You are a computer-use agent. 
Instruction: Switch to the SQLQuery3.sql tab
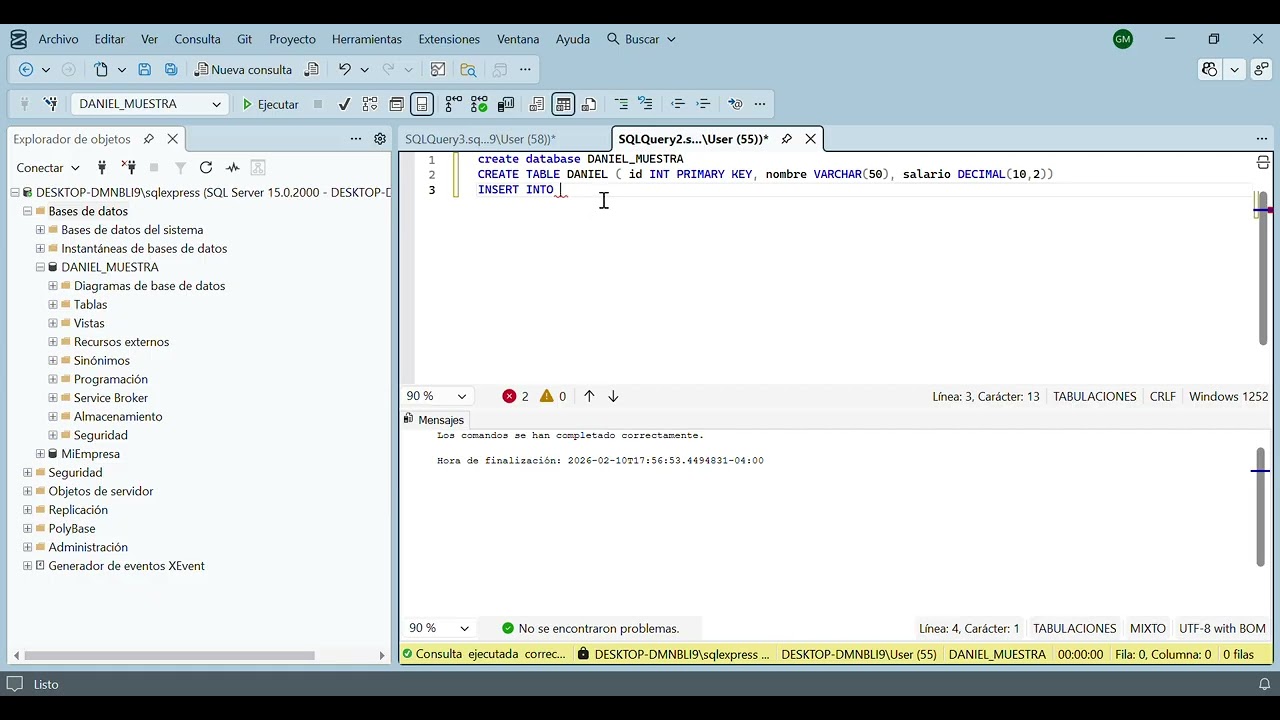tap(480, 139)
